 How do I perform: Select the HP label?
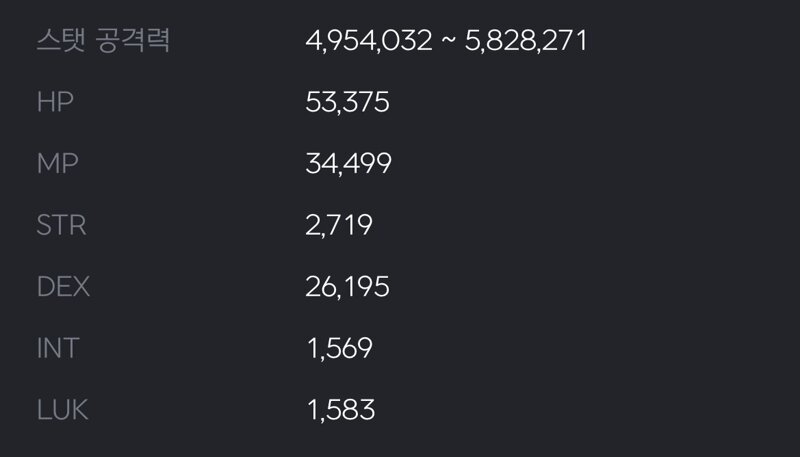(55, 102)
